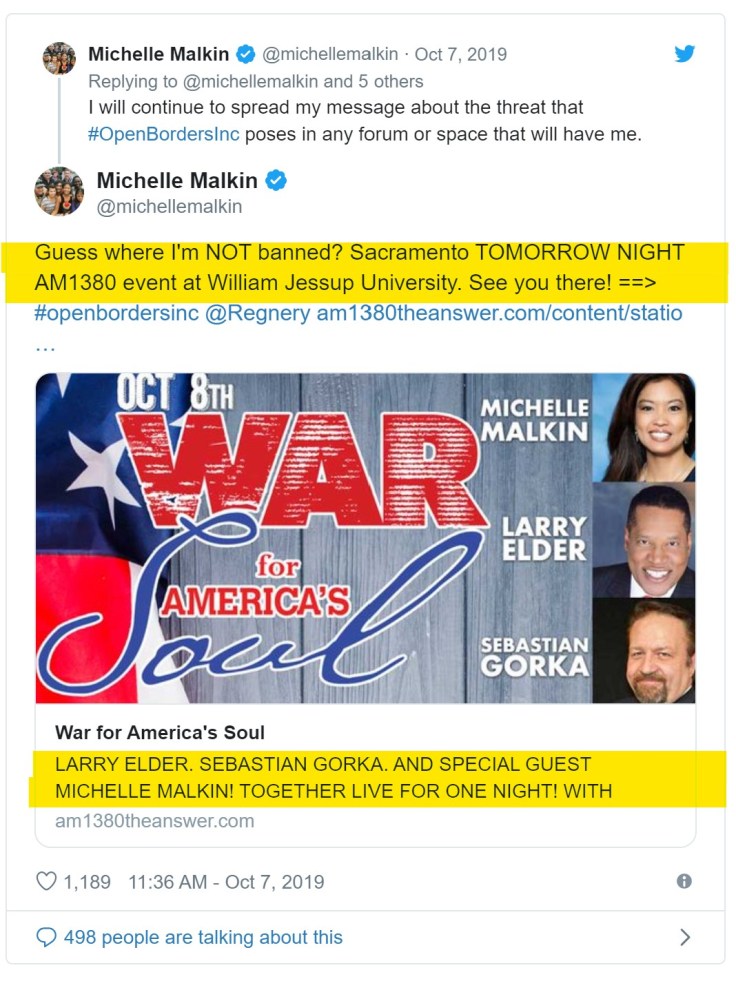
Task: Open the War for America's Soul card image
Action: [x=365, y=538]
